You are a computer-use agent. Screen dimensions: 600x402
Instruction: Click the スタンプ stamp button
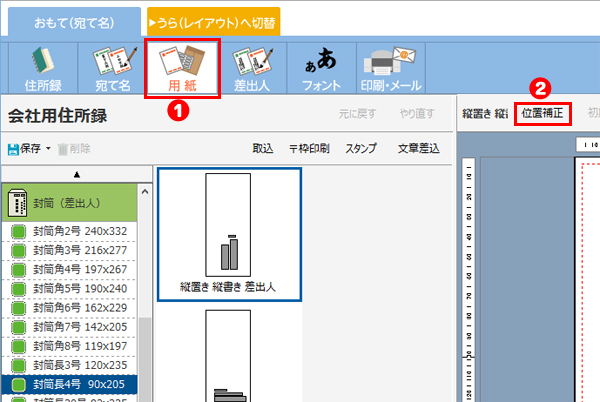pos(361,148)
